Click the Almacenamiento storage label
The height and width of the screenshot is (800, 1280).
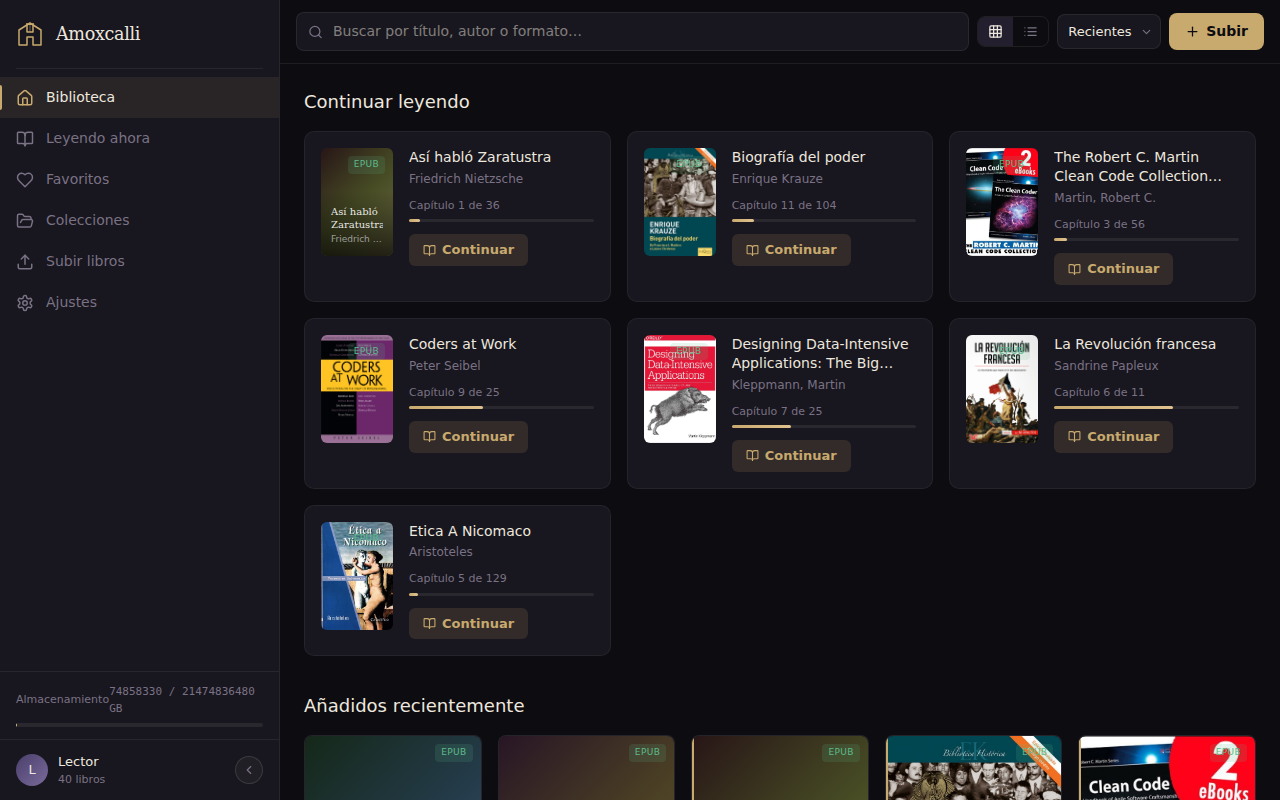click(x=62, y=699)
